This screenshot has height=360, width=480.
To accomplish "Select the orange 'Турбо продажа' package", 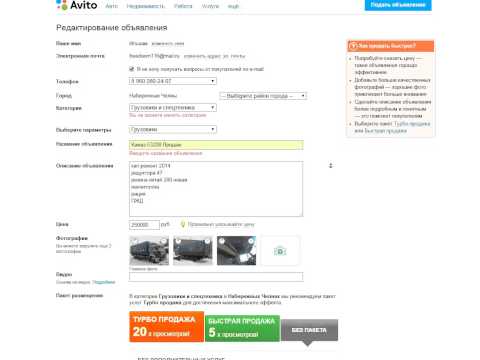I will (166, 327).
